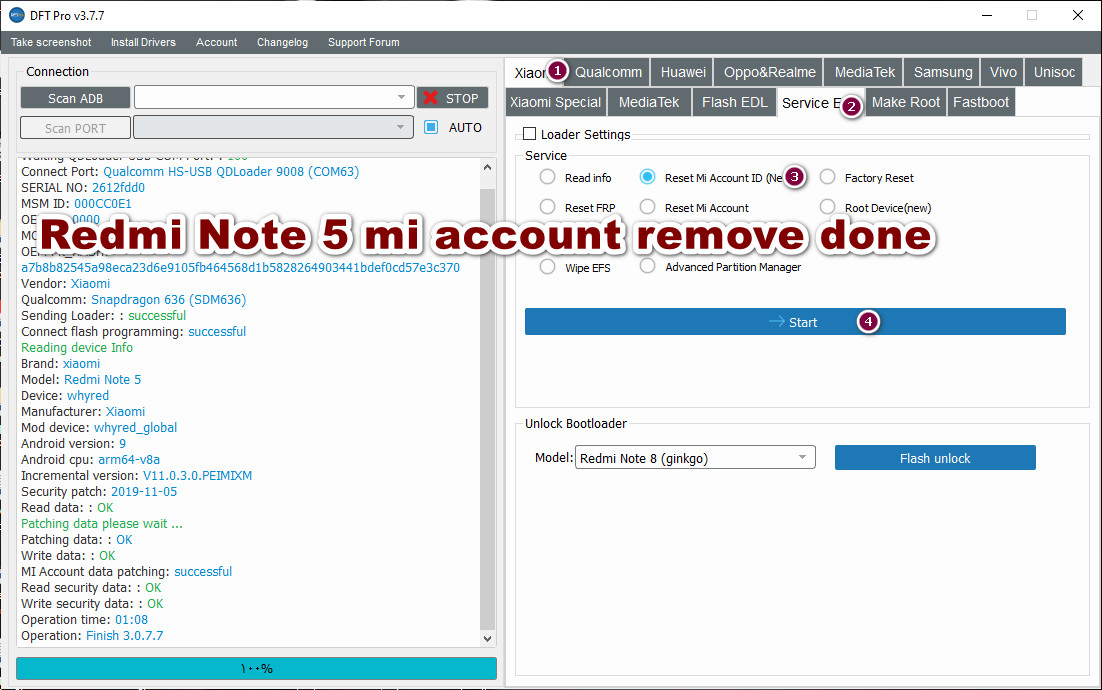This screenshot has height=690, width=1102.
Task: Click the Scan PORT button
Action: tap(75, 128)
